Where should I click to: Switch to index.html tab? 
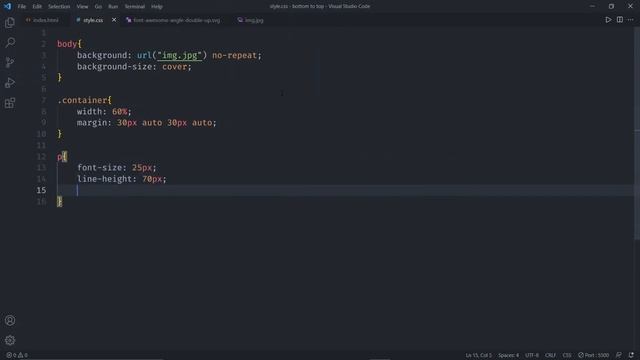point(42,20)
